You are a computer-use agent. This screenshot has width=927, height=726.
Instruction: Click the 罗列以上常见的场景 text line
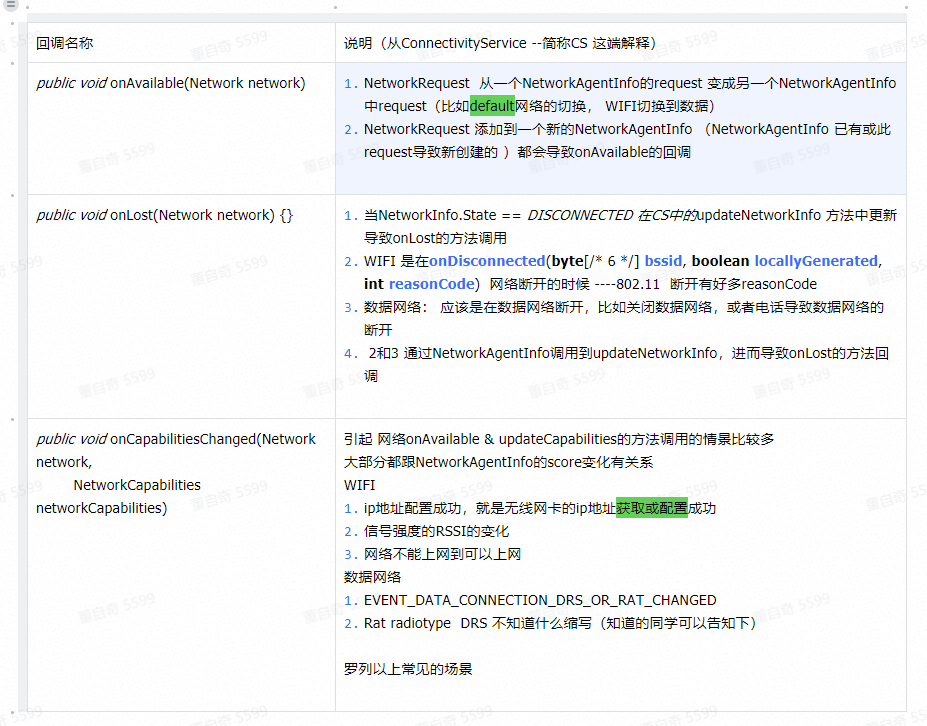click(x=410, y=669)
